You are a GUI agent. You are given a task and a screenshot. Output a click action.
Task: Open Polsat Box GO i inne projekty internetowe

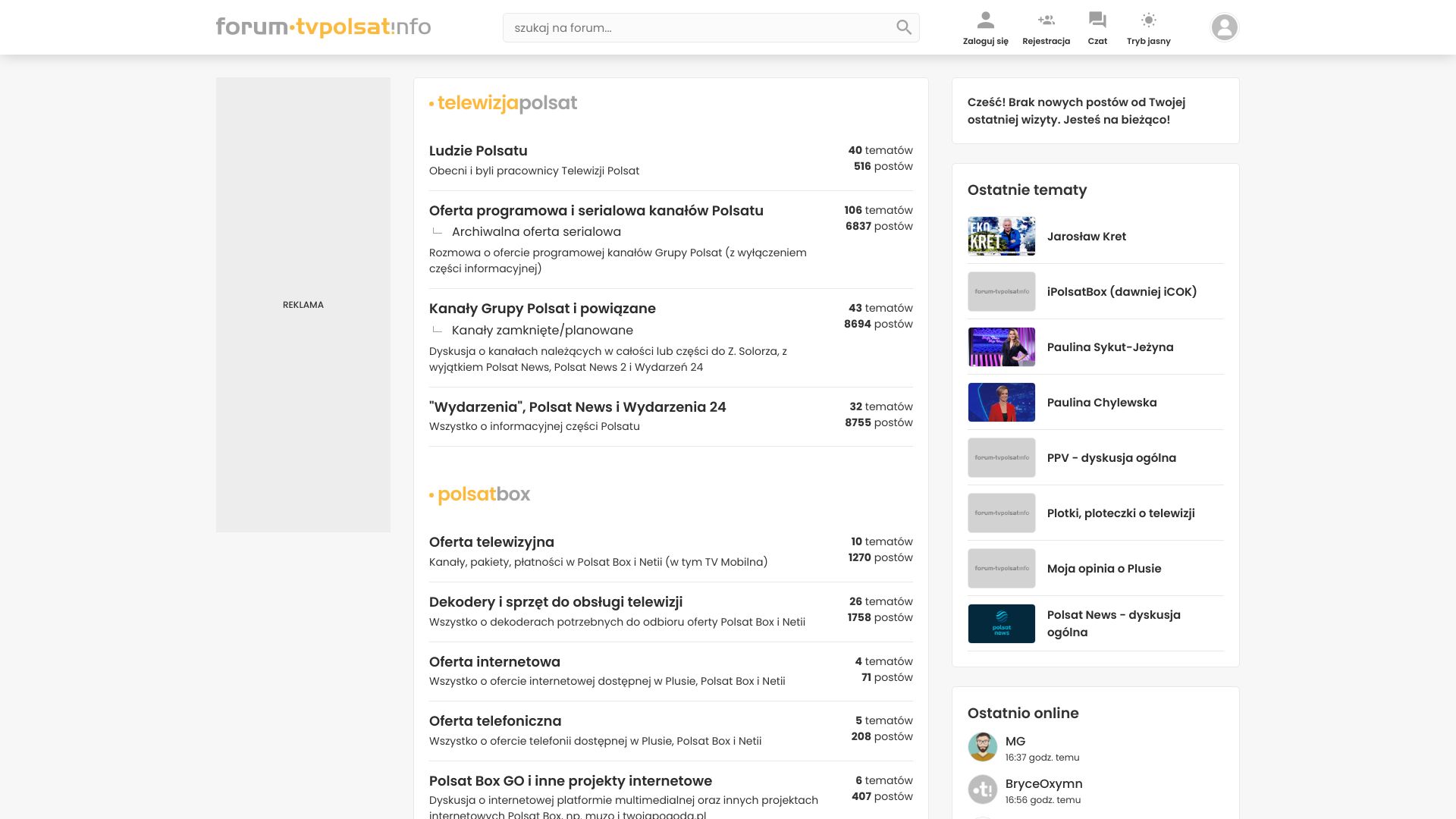(570, 781)
